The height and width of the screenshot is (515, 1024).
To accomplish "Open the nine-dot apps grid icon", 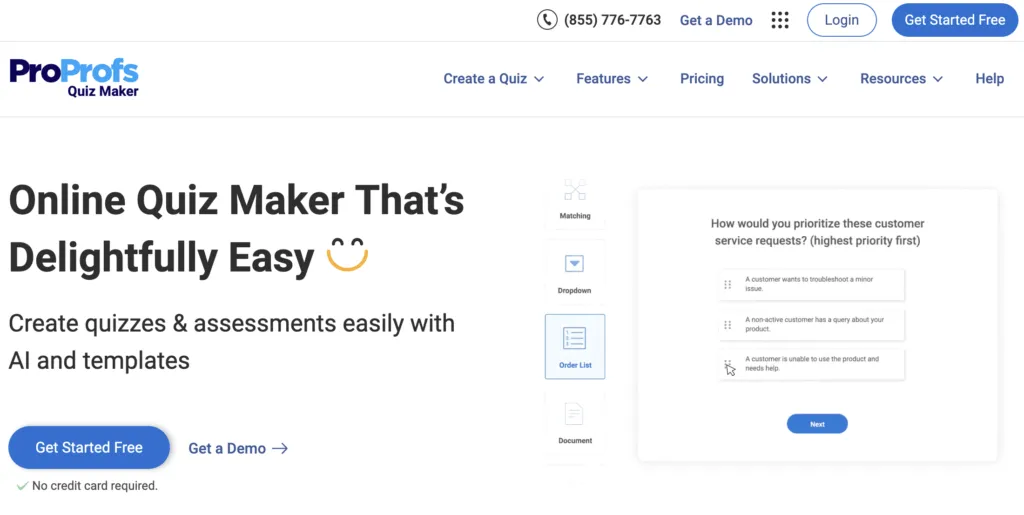I will 780,20.
